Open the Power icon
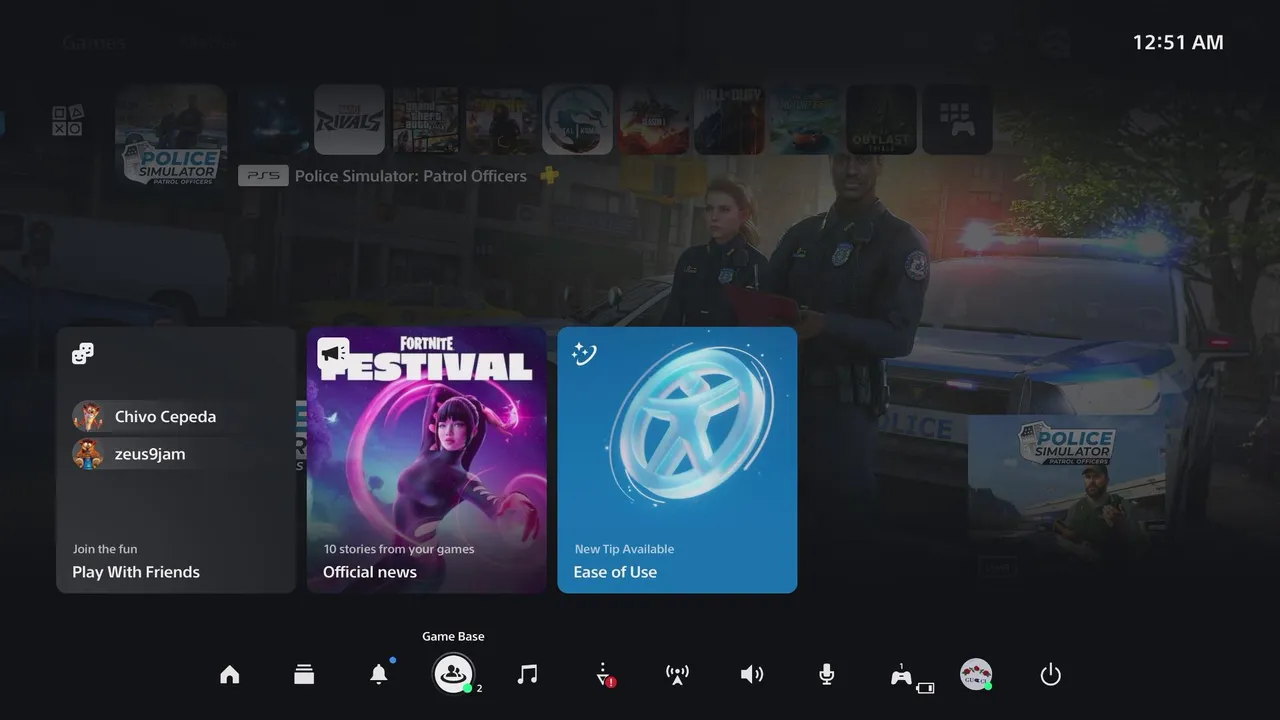The height and width of the screenshot is (720, 1280). [x=1050, y=675]
